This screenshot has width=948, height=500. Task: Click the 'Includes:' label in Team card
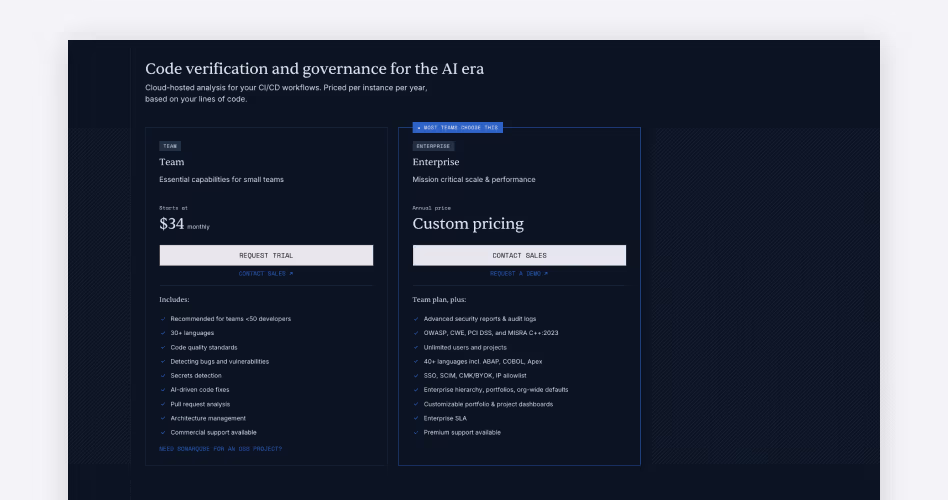pos(174,300)
